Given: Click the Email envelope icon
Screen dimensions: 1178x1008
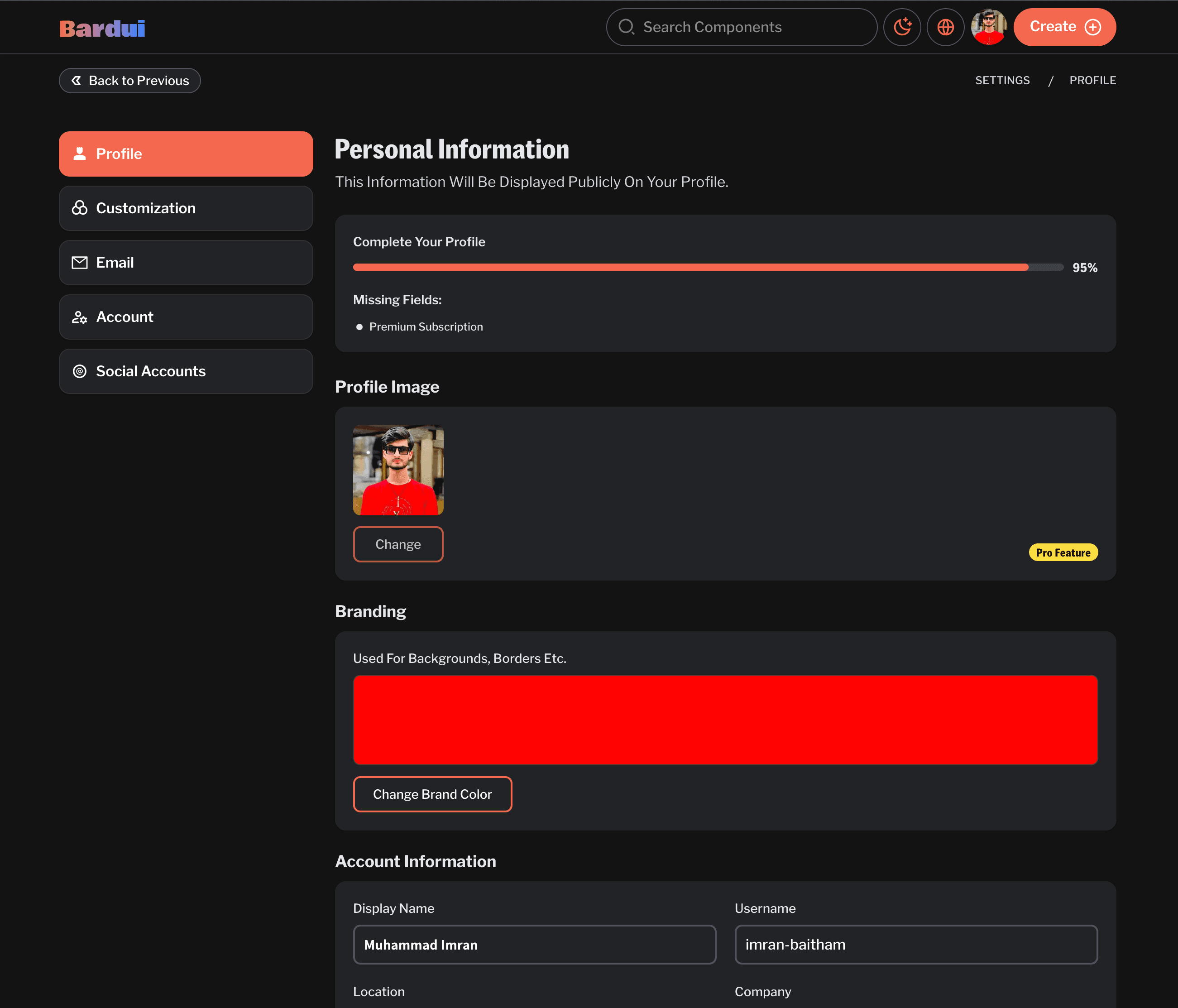Looking at the screenshot, I should click(80, 263).
